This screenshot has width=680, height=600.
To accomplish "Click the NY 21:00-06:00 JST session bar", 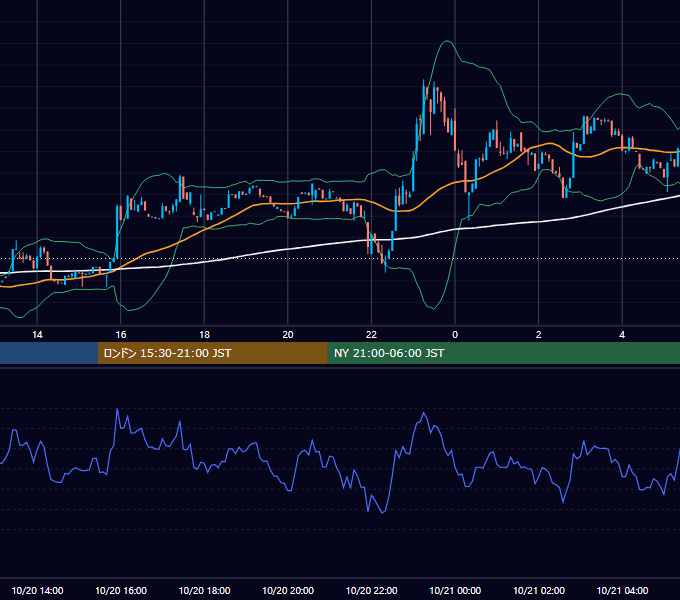I will (503, 353).
